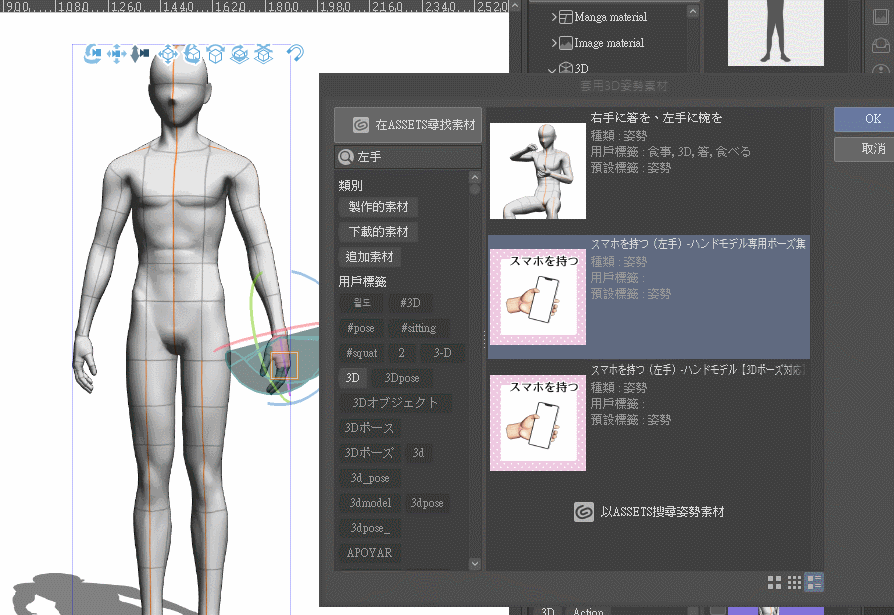Click the Action tab at bottom
894x615 pixels.
[588, 610]
